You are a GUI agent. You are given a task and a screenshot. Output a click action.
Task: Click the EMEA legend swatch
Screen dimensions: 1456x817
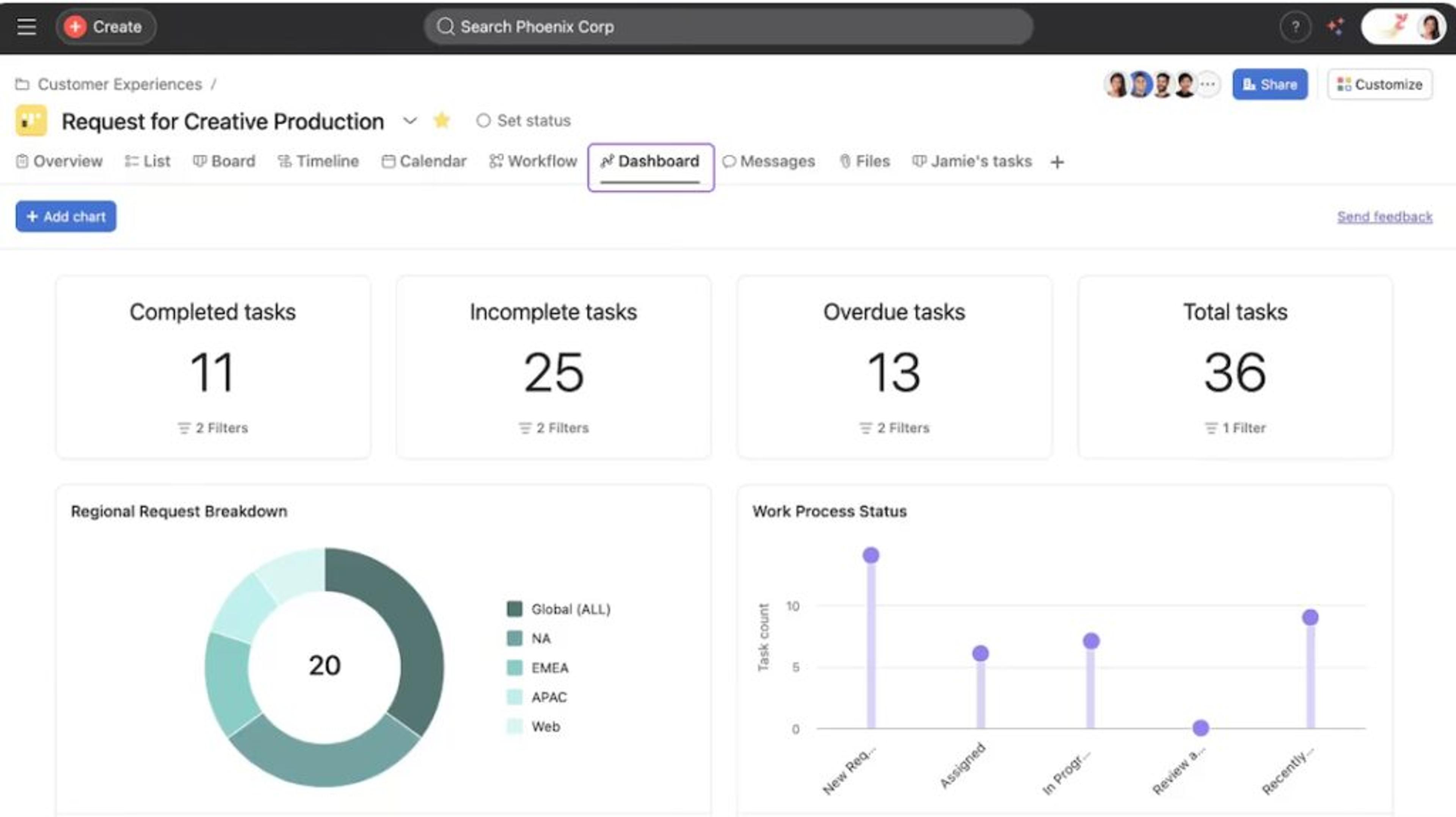click(515, 668)
